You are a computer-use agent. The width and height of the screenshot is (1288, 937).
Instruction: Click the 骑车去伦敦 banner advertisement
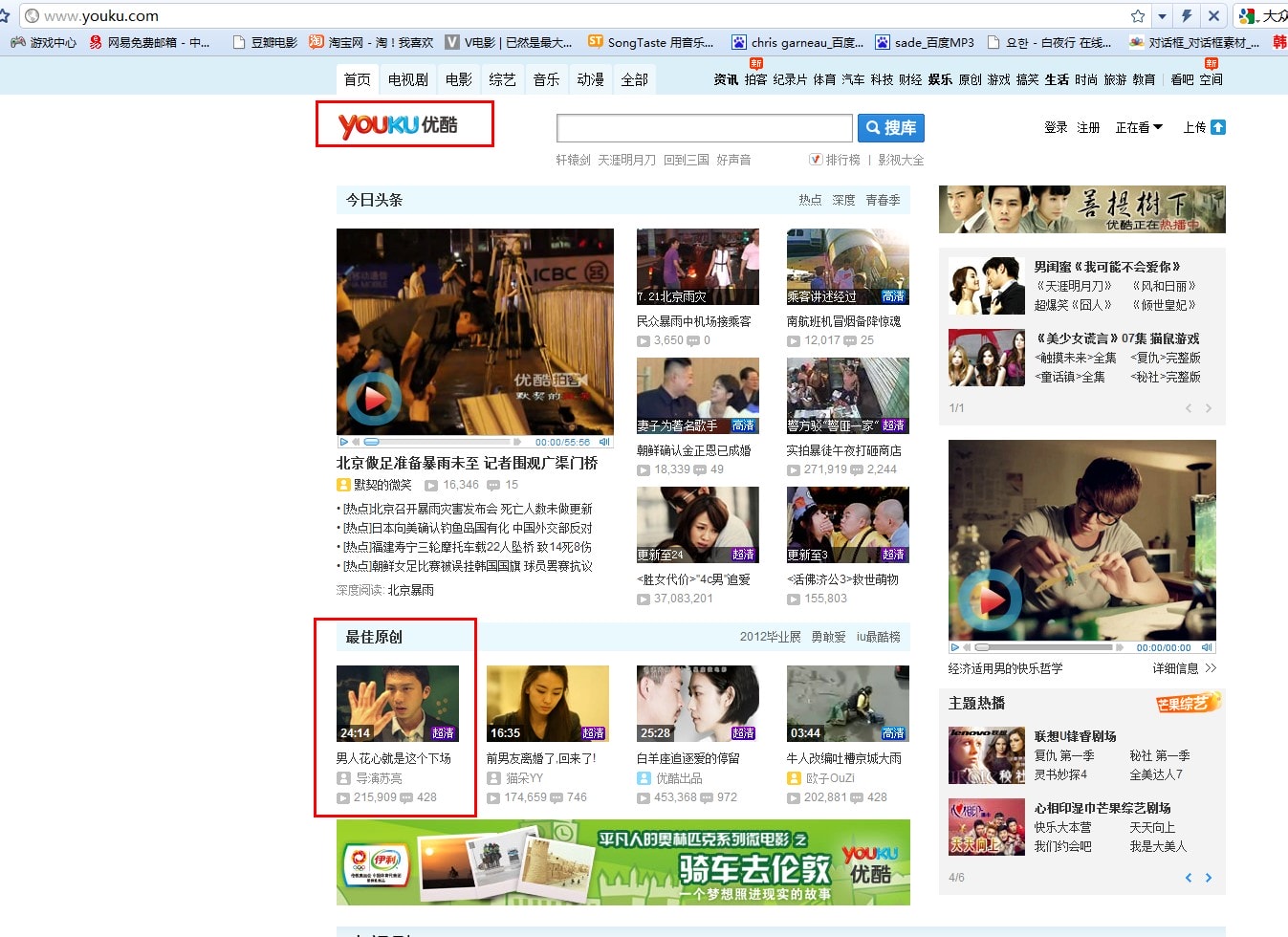[x=623, y=862]
